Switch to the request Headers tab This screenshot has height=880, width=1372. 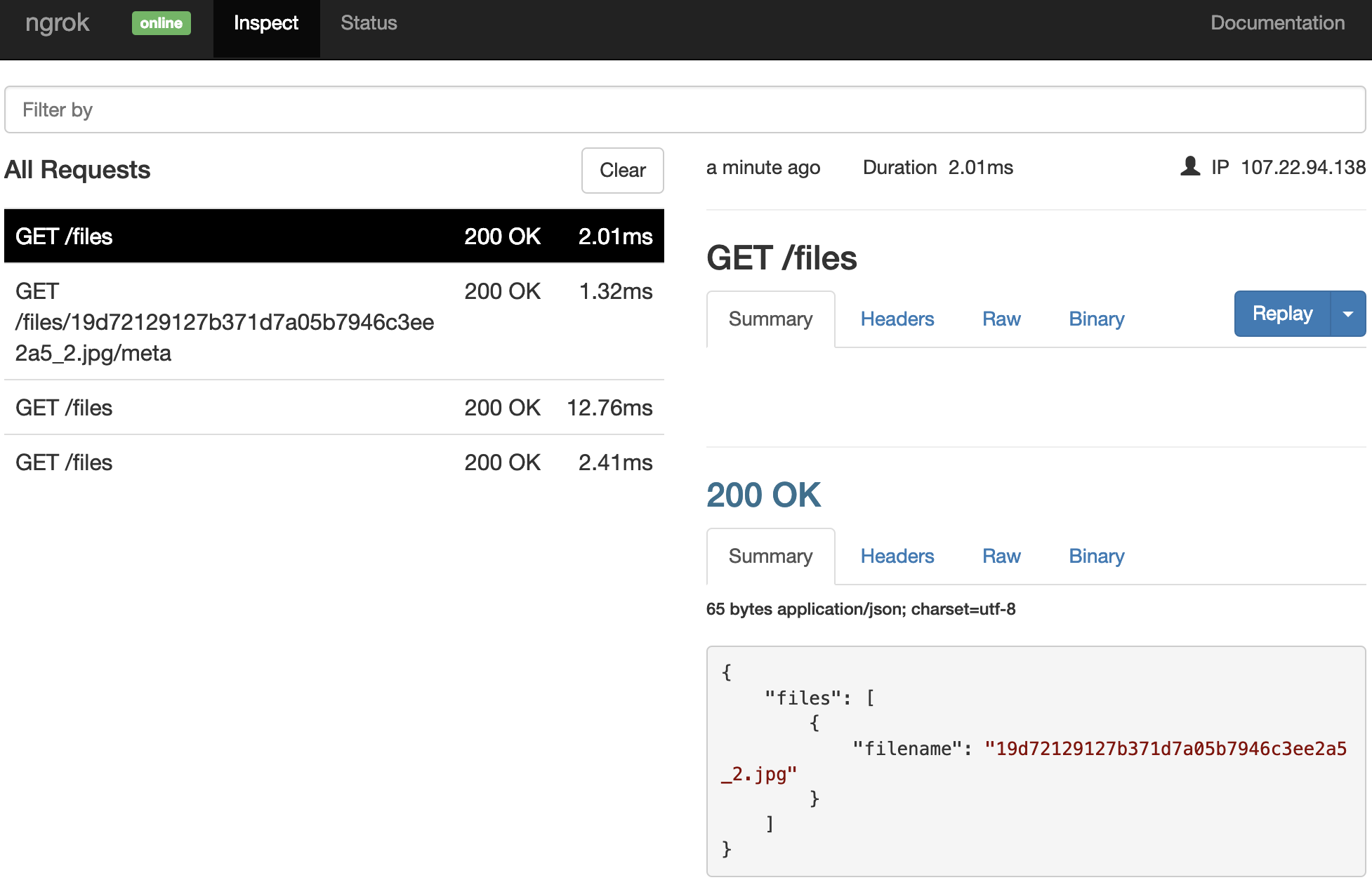[897, 319]
